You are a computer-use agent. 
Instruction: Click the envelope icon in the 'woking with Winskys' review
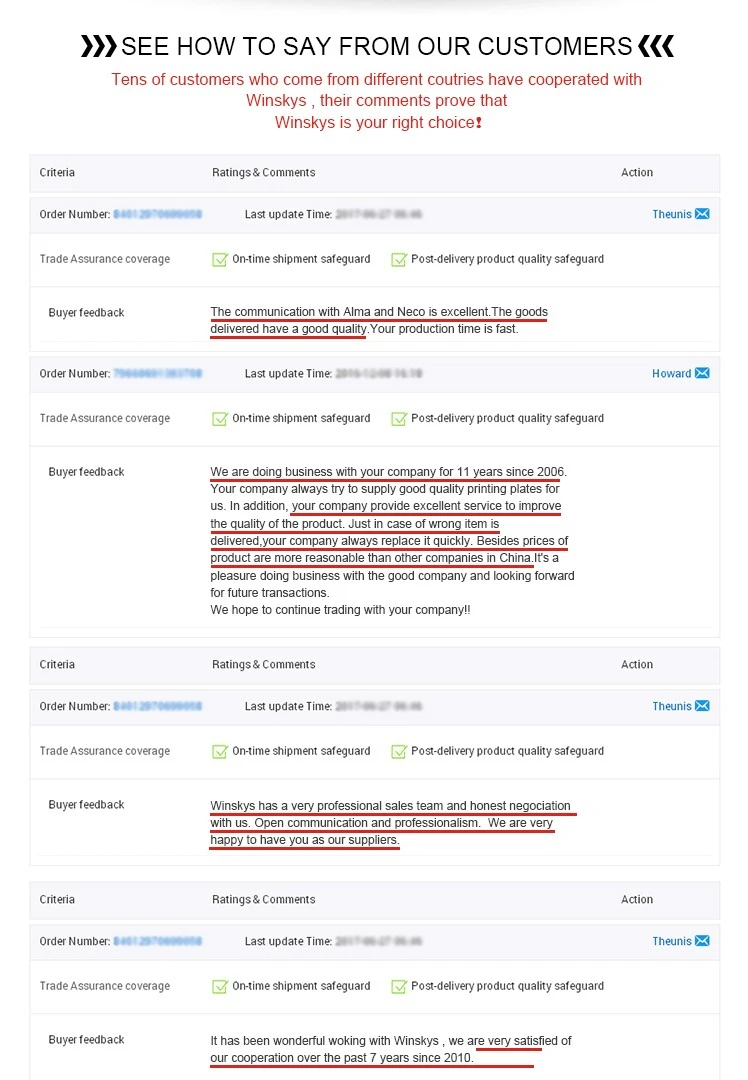click(702, 941)
